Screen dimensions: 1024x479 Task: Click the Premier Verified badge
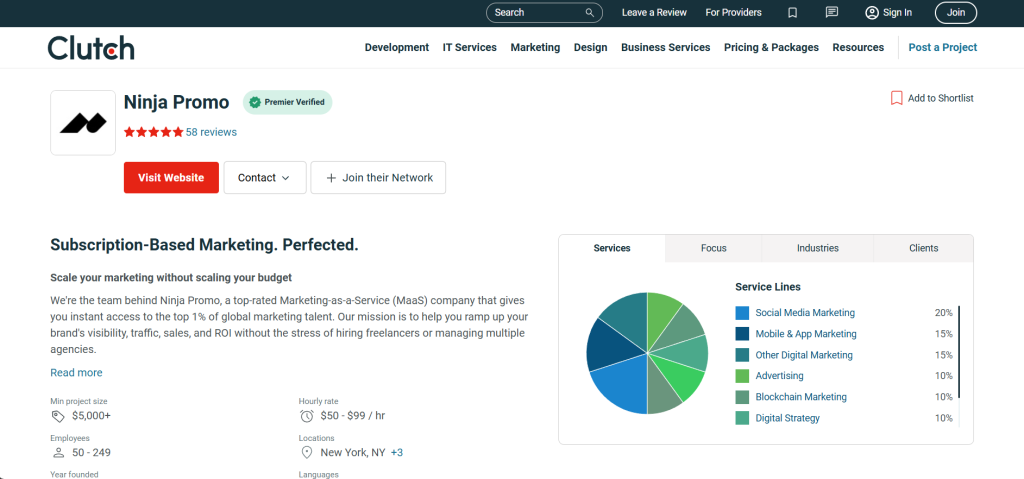pos(287,102)
